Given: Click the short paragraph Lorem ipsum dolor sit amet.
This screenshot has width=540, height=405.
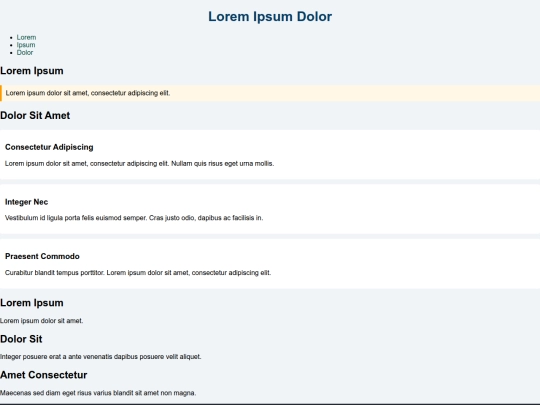Looking at the screenshot, I should pyautogui.click(x=41, y=321).
